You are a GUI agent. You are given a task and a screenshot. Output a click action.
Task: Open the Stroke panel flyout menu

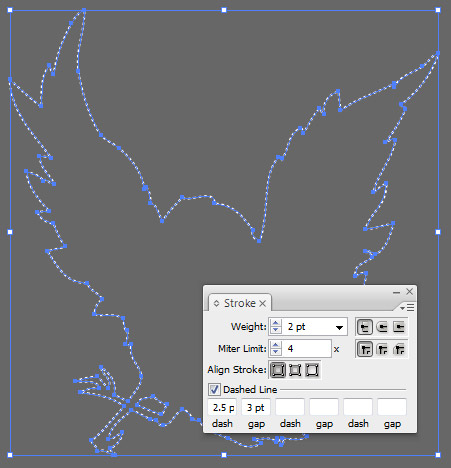click(x=407, y=307)
